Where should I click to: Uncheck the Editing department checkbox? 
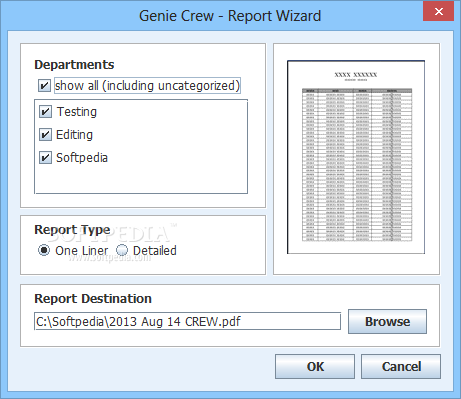(45, 135)
